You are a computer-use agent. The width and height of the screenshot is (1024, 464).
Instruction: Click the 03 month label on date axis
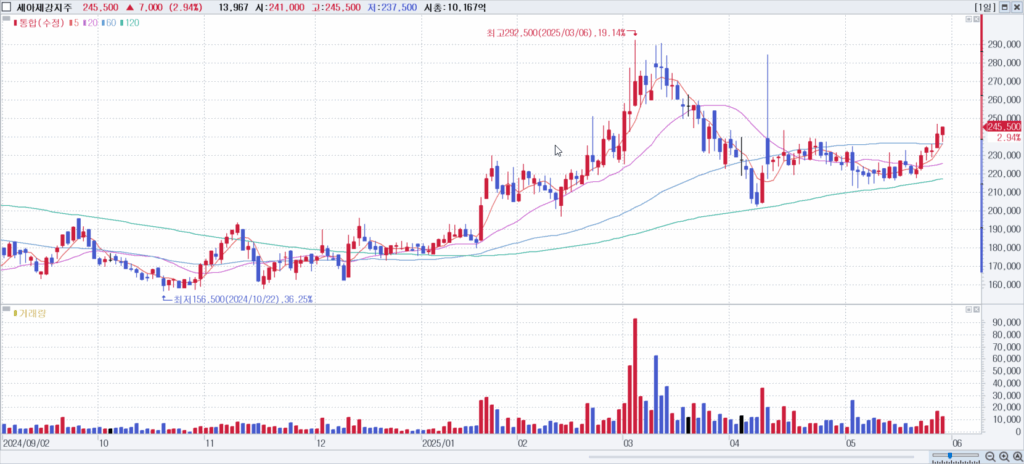(x=628, y=442)
